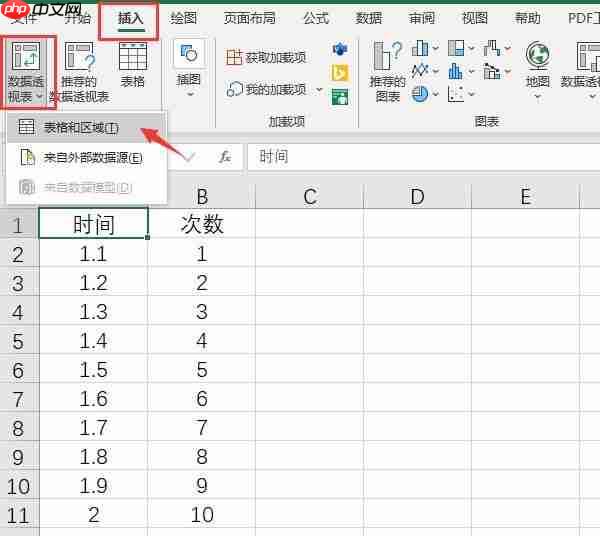This screenshot has height=536, width=600.
Task: Select row 3 header
Action: (18, 283)
